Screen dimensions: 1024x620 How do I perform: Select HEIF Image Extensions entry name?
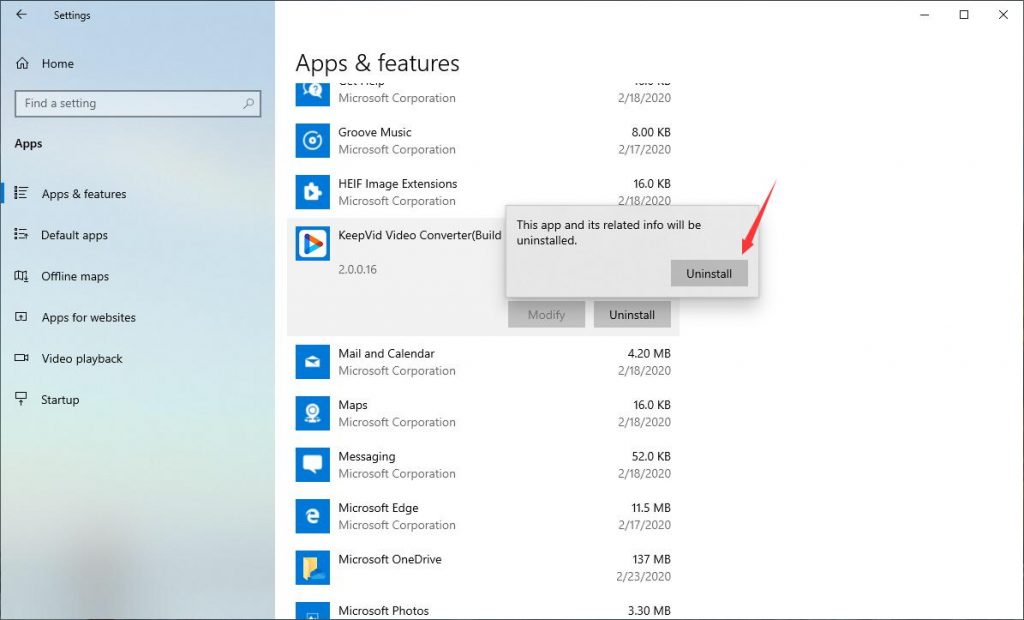[398, 184]
